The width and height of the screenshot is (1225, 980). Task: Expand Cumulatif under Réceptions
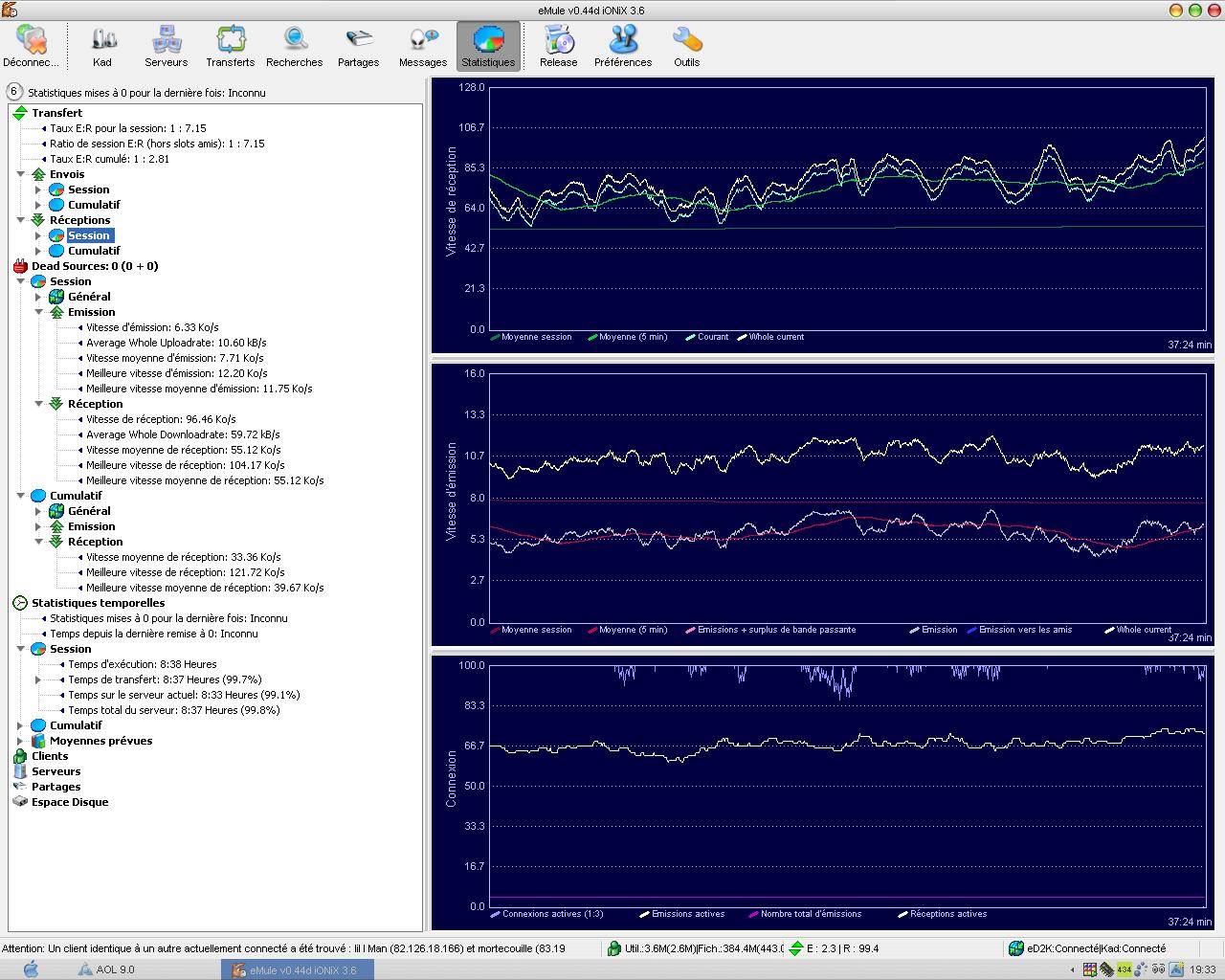39,251
